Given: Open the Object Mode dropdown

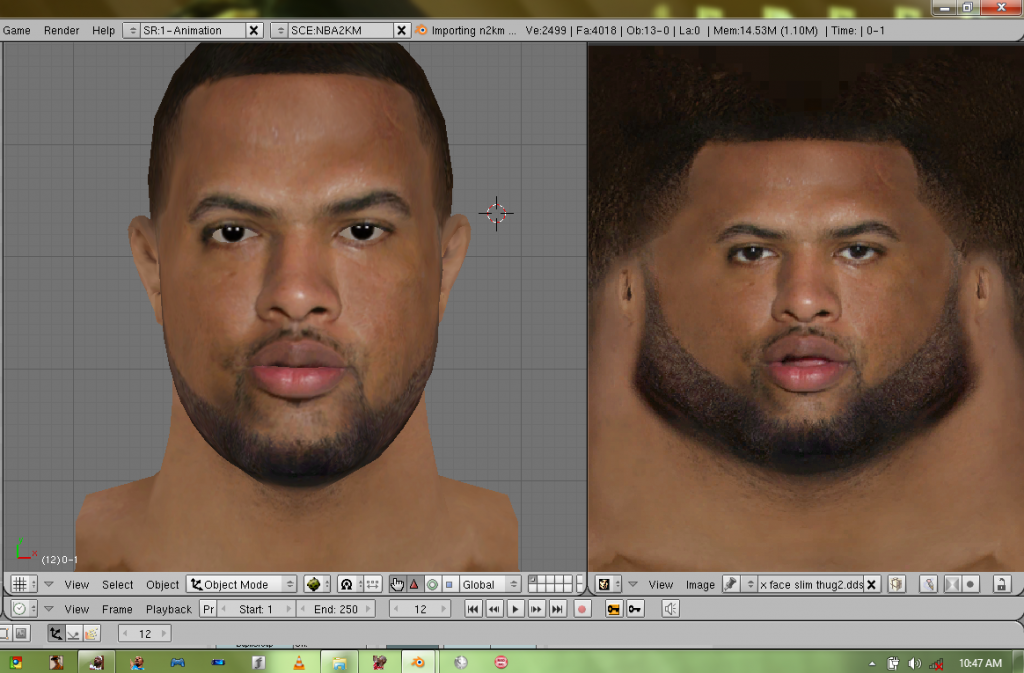Looking at the screenshot, I should (x=242, y=584).
